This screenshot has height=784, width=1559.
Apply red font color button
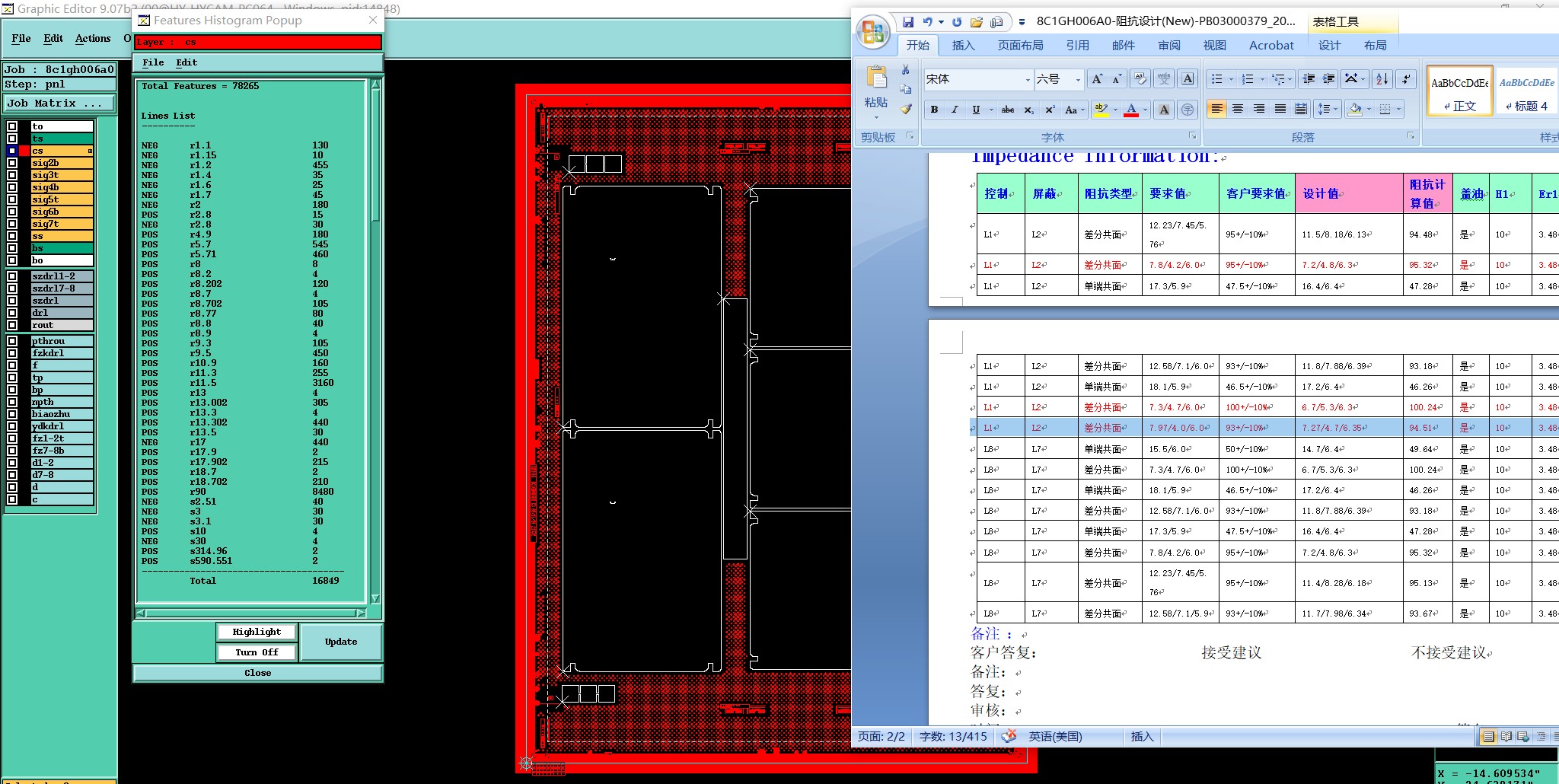1131,110
